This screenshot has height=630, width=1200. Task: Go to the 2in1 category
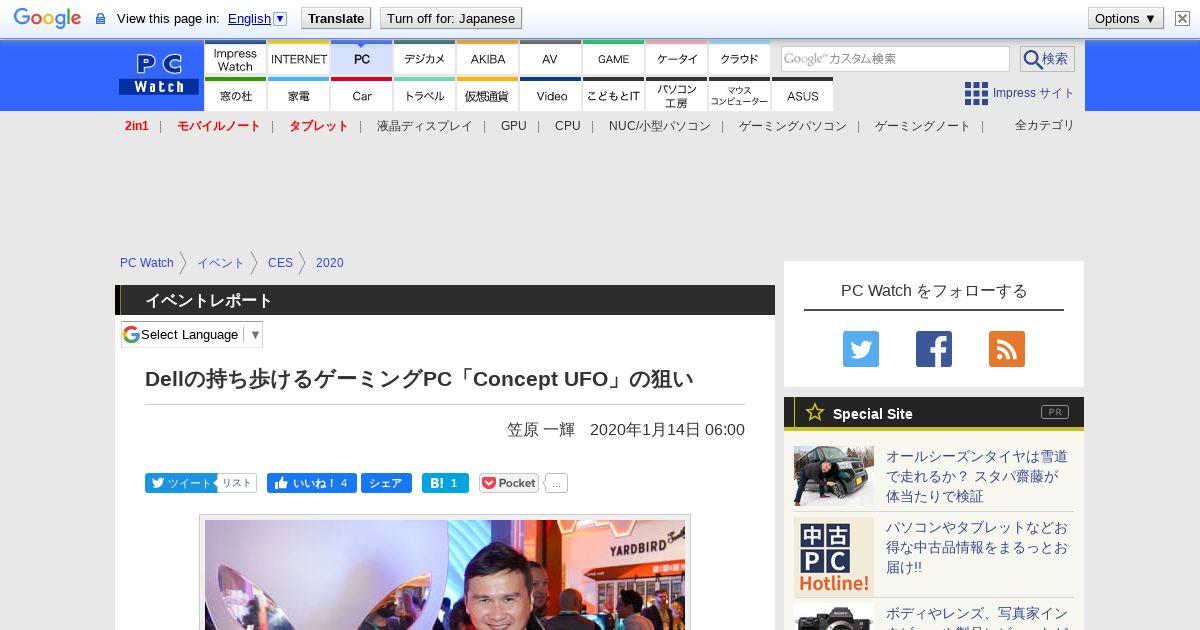pyautogui.click(x=137, y=126)
